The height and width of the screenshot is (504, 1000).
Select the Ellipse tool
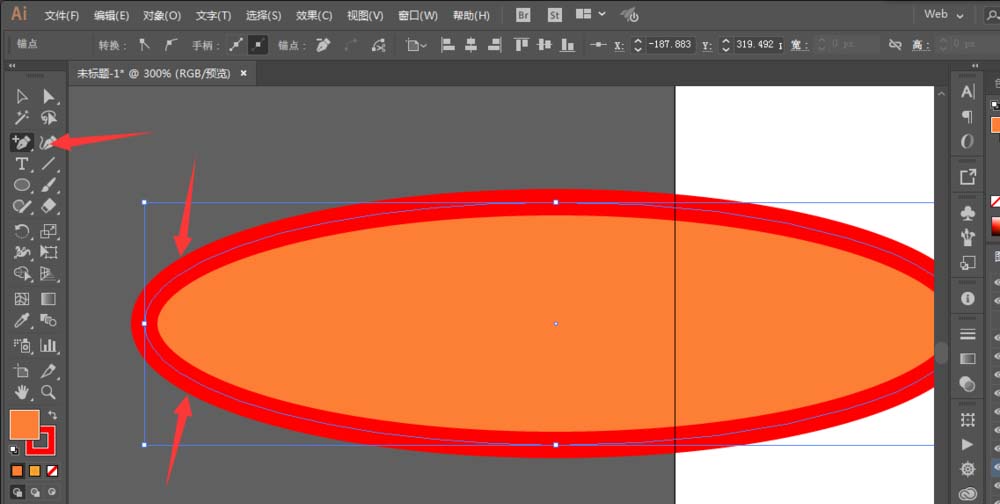[22, 186]
